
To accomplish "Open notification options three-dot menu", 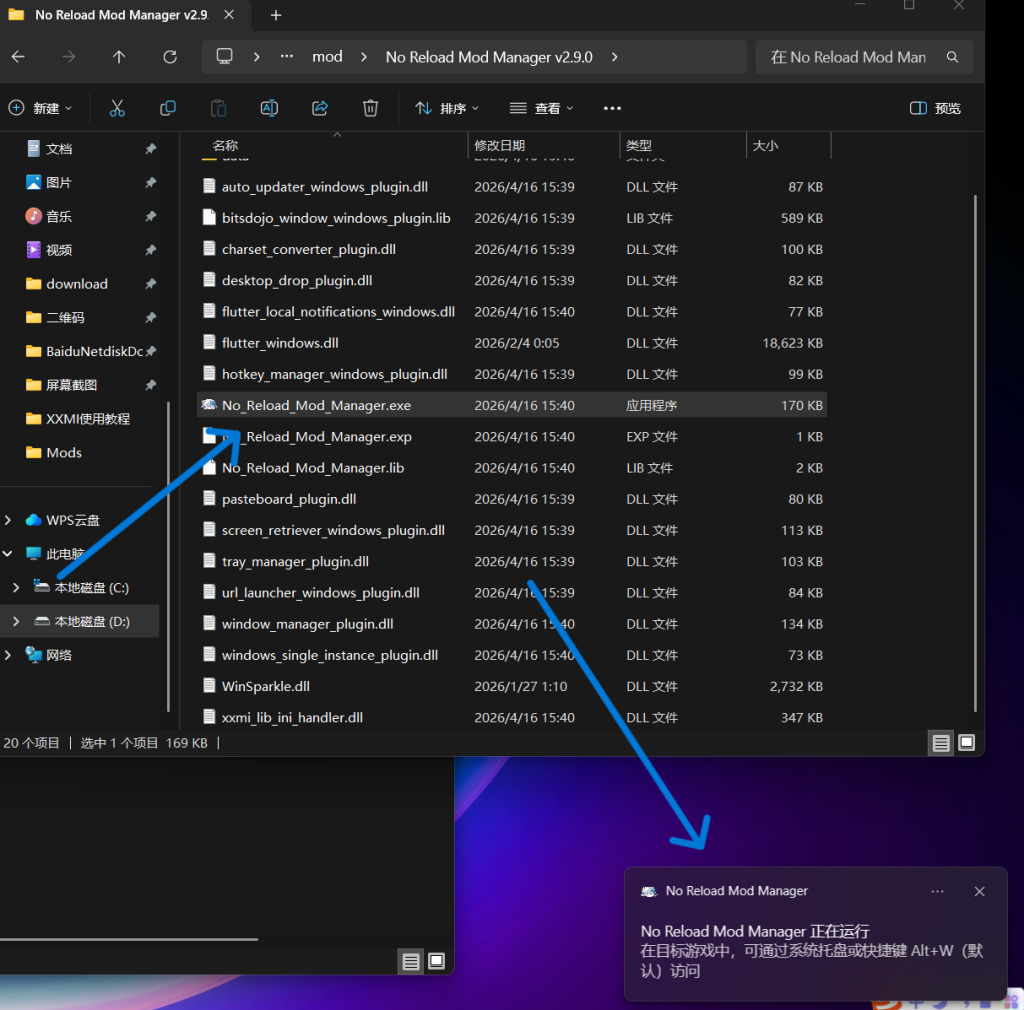I will pos(937,892).
